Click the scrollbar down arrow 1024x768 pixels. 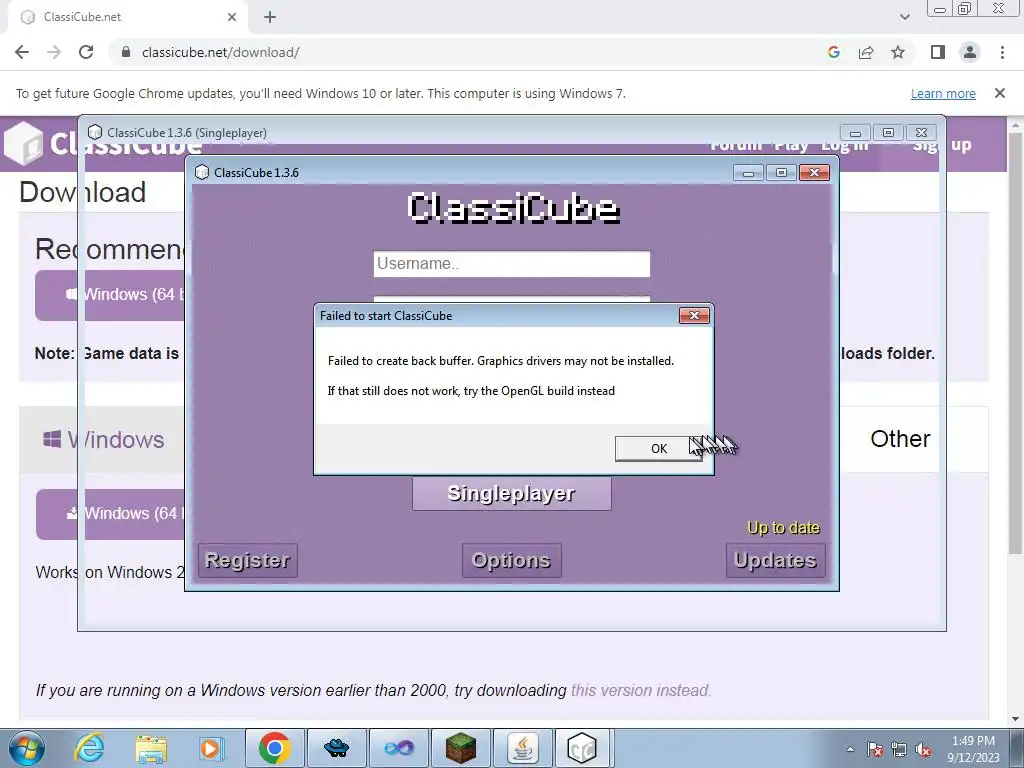pos(1016,720)
